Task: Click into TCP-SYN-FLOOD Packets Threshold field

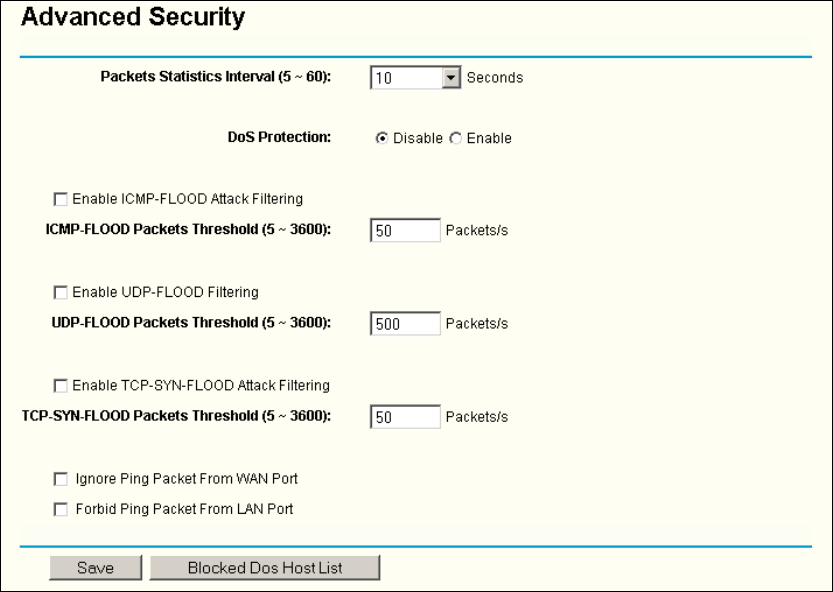Action: (x=404, y=417)
